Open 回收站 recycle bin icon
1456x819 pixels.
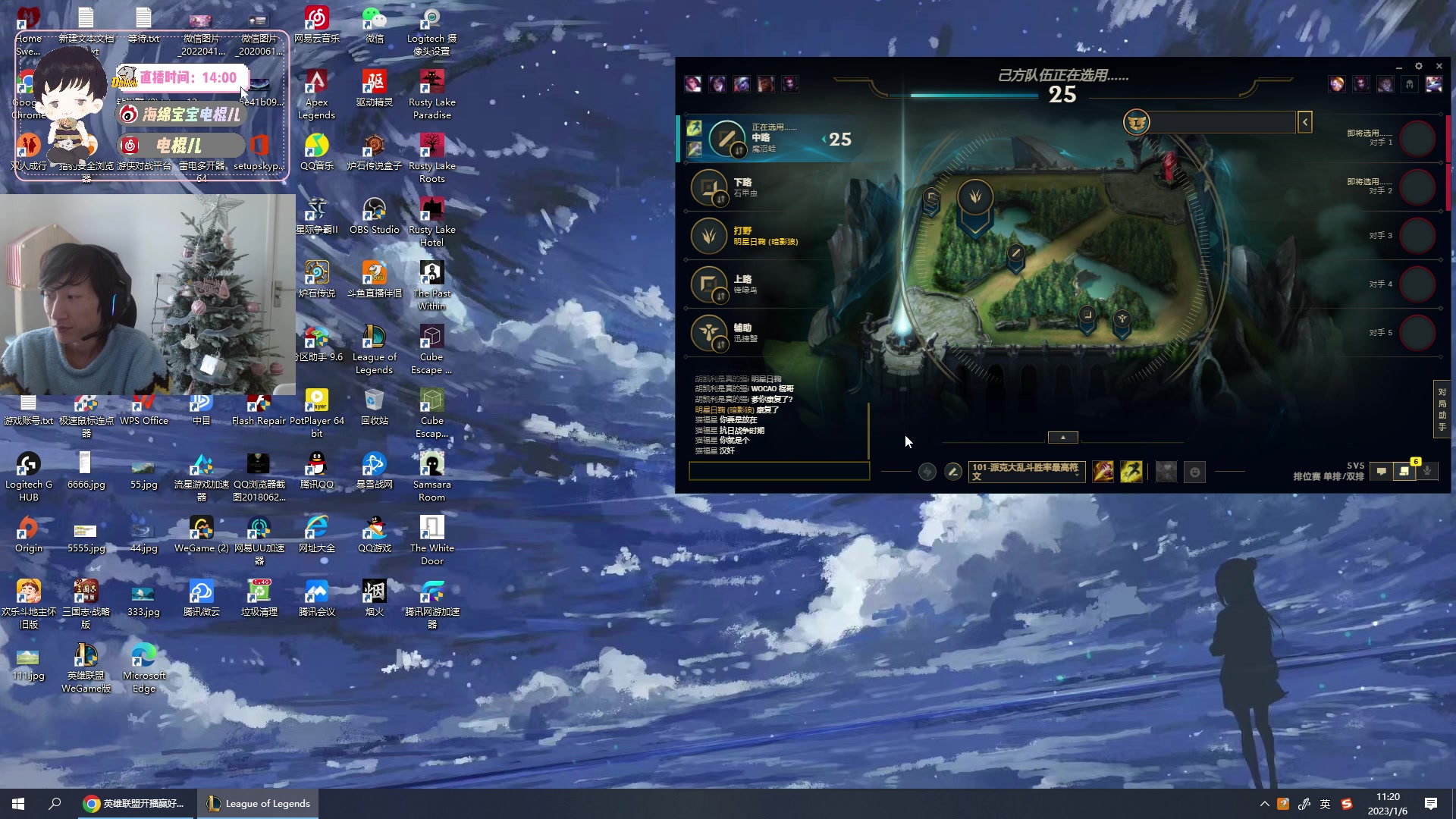tap(374, 407)
